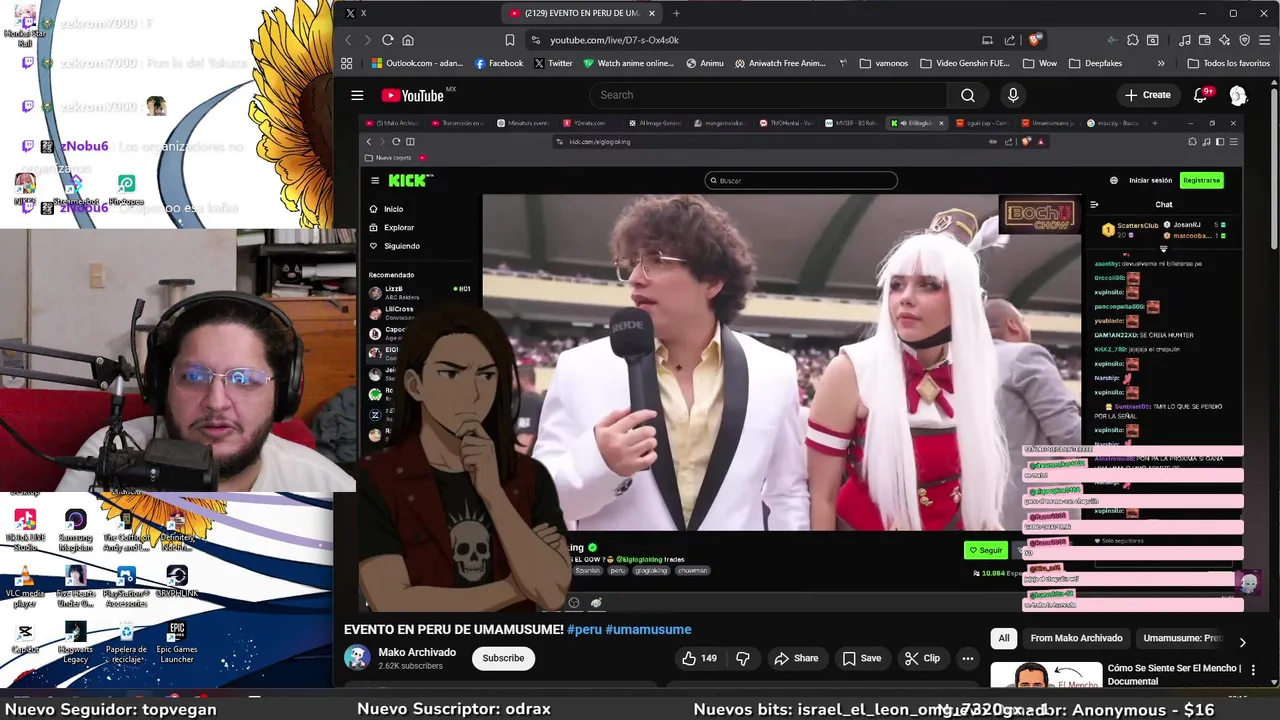Image resolution: width=1280 pixels, height=720 pixels.
Task: Open the Twitter bookmark
Action: click(x=553, y=63)
